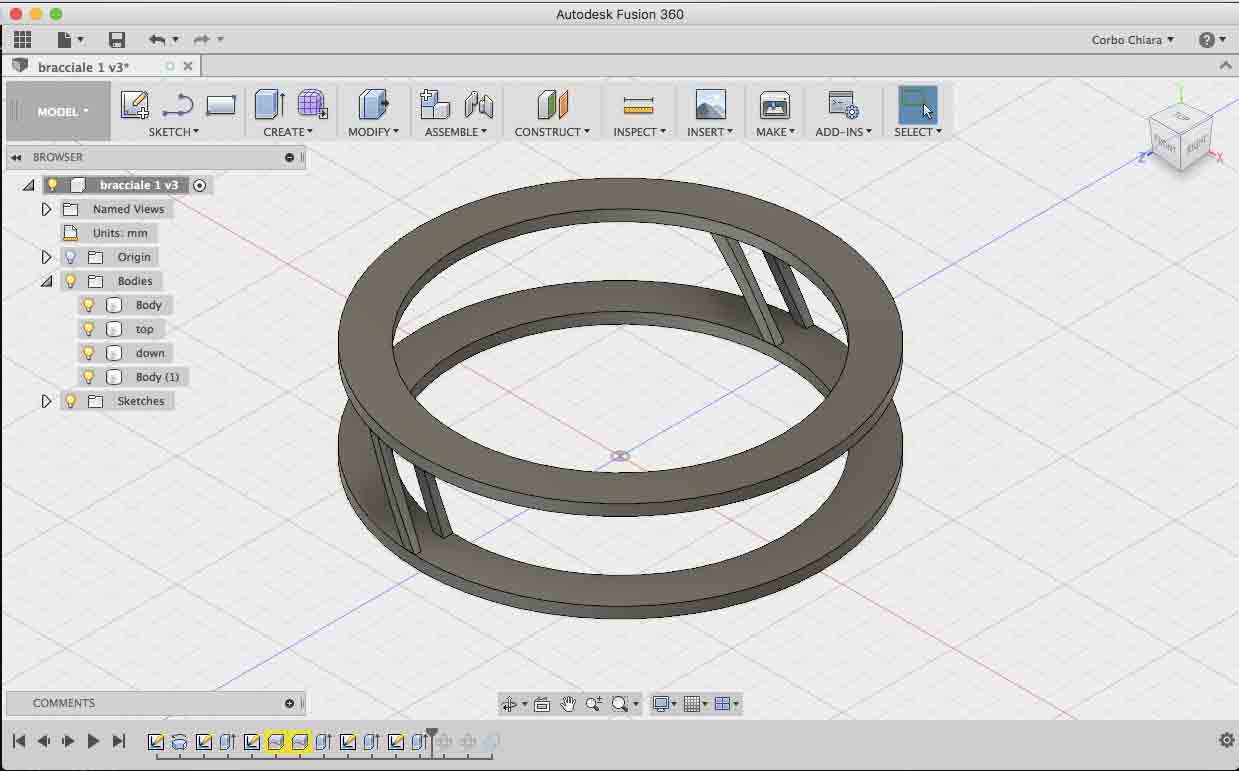Click the Press Pull modify icon

click(x=373, y=104)
